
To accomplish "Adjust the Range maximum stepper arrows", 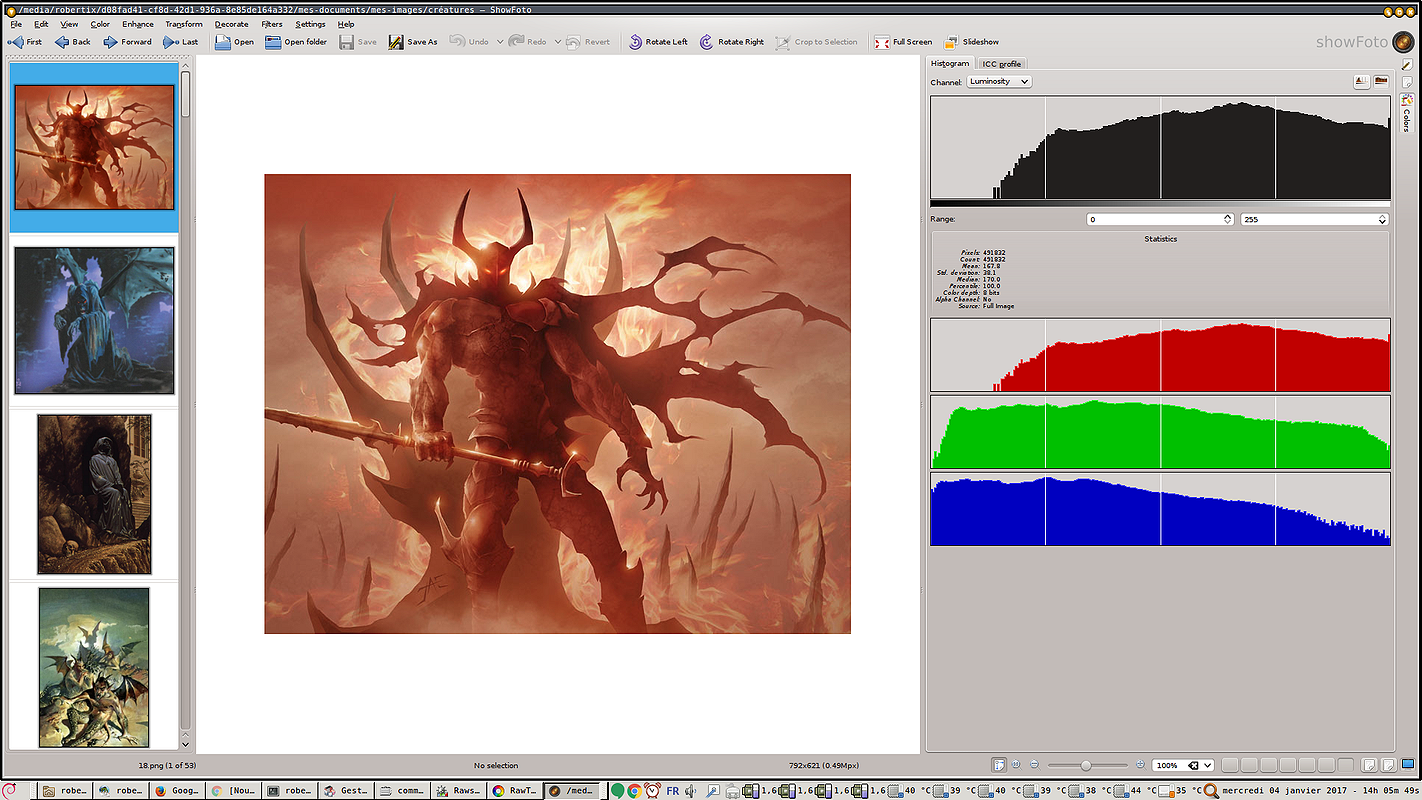I will (x=1383, y=219).
